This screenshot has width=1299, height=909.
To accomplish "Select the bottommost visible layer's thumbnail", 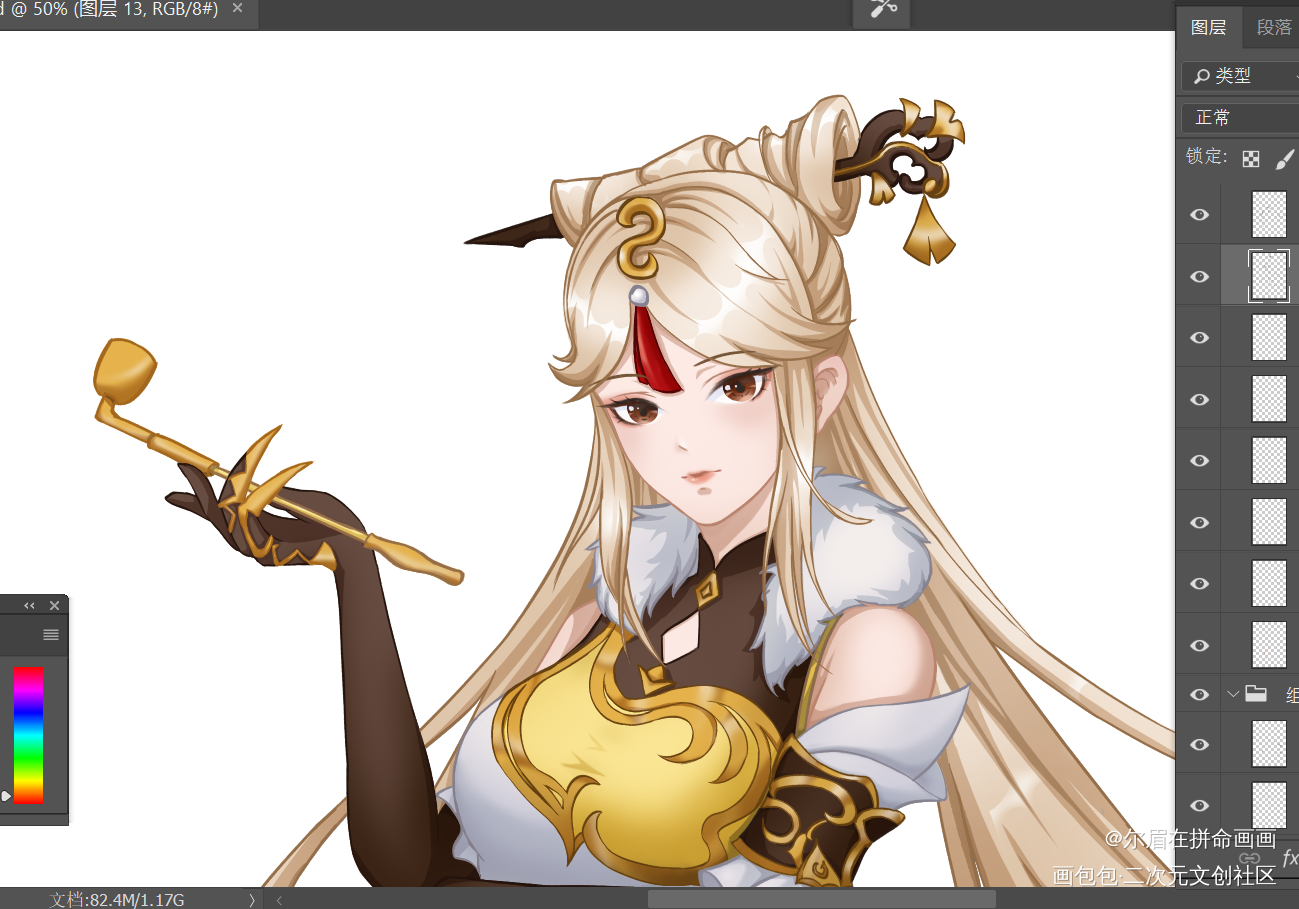I will point(1269,805).
